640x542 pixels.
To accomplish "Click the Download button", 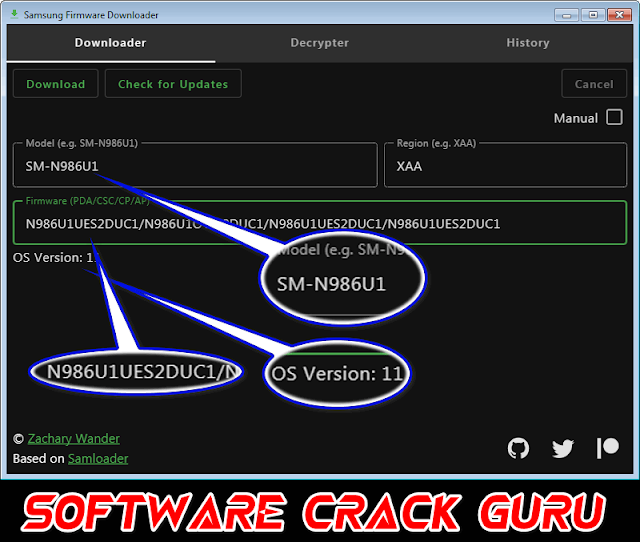I will 56,84.
